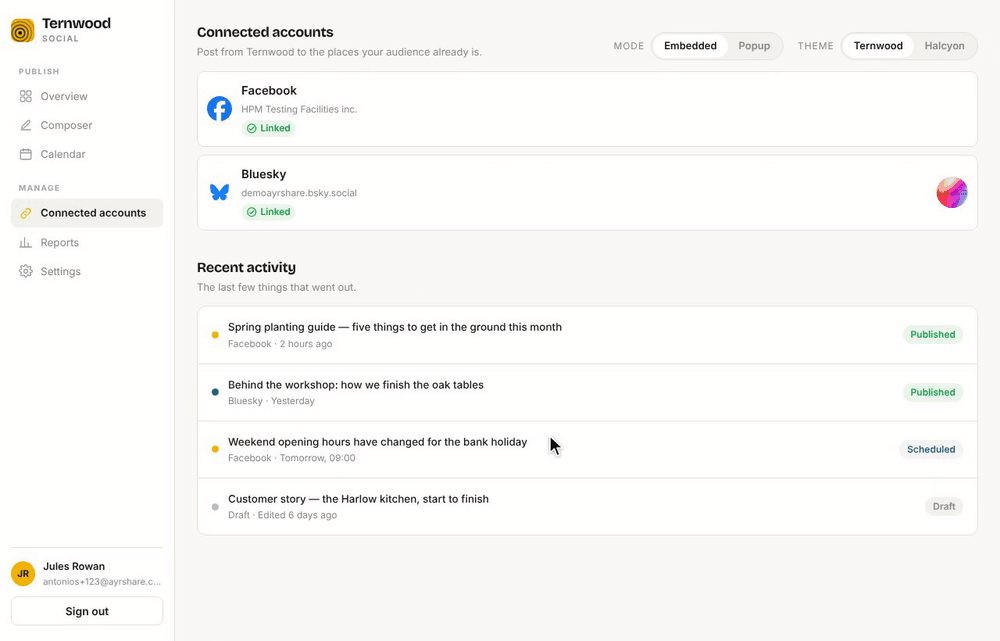This screenshot has height=641, width=1000.
Task: Open the Facebook account card
Action: (x=587, y=109)
